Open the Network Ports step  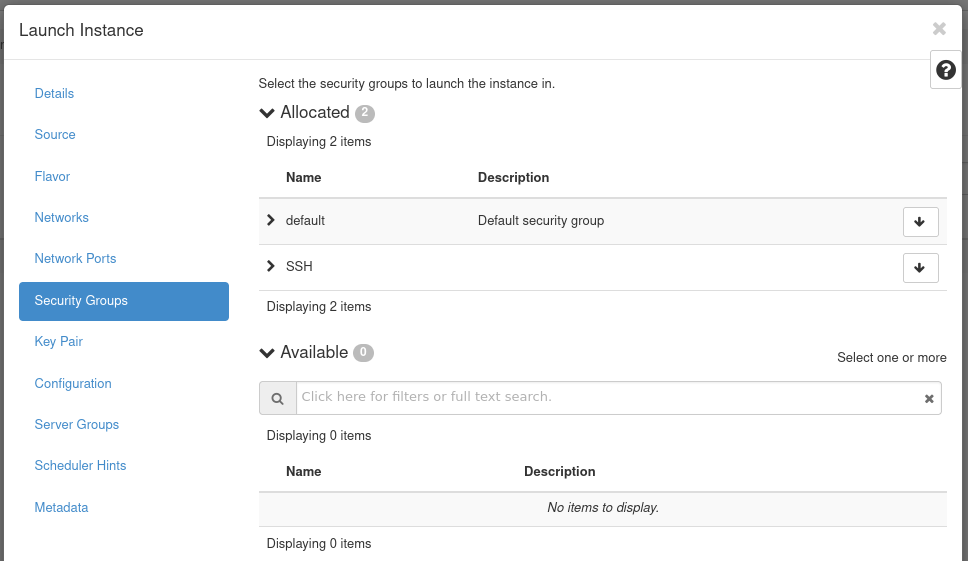75,258
